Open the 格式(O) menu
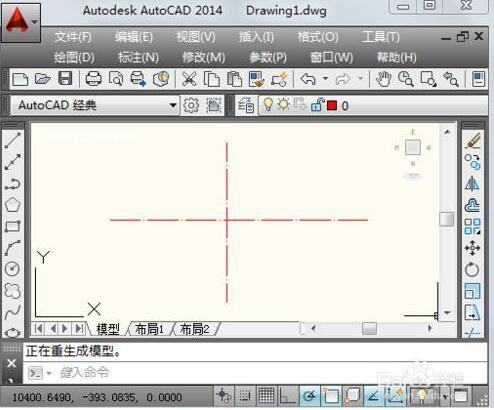The height and width of the screenshot is (410, 494). click(318, 37)
